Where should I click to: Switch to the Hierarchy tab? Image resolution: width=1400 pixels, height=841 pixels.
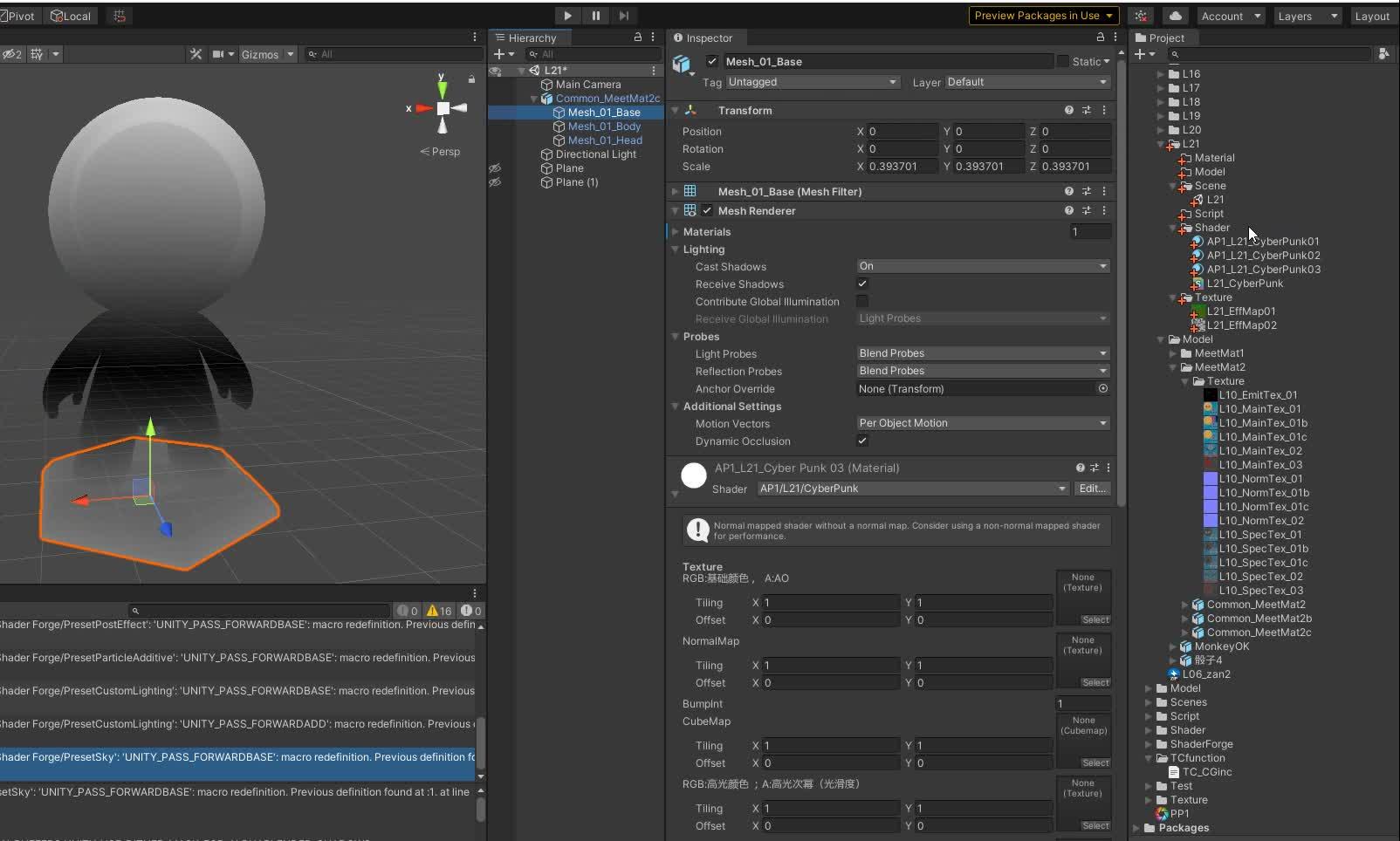pos(532,38)
